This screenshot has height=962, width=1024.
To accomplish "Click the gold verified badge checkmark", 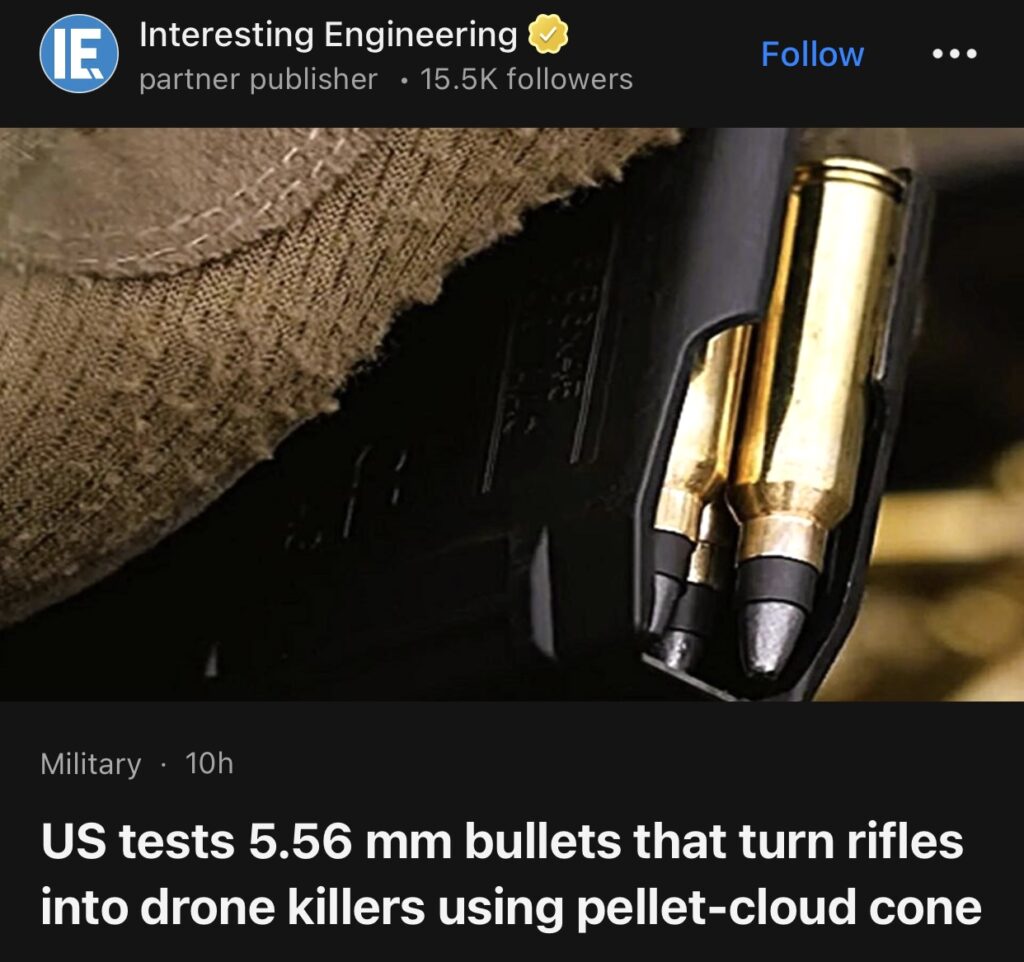I will [x=547, y=35].
